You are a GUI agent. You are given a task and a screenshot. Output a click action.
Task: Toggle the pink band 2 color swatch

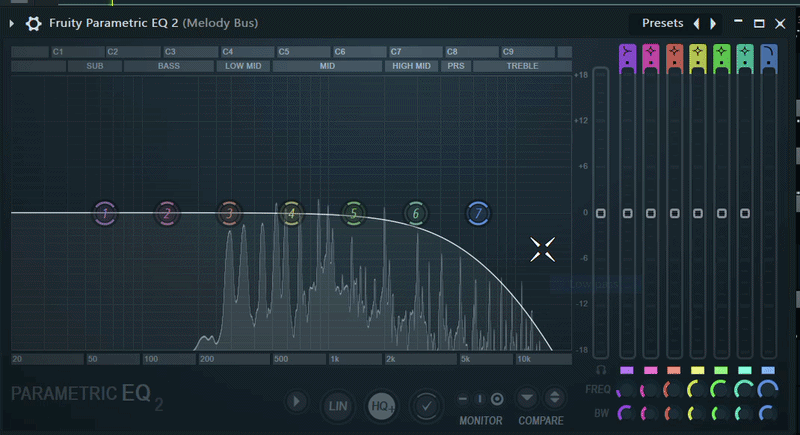(651, 370)
